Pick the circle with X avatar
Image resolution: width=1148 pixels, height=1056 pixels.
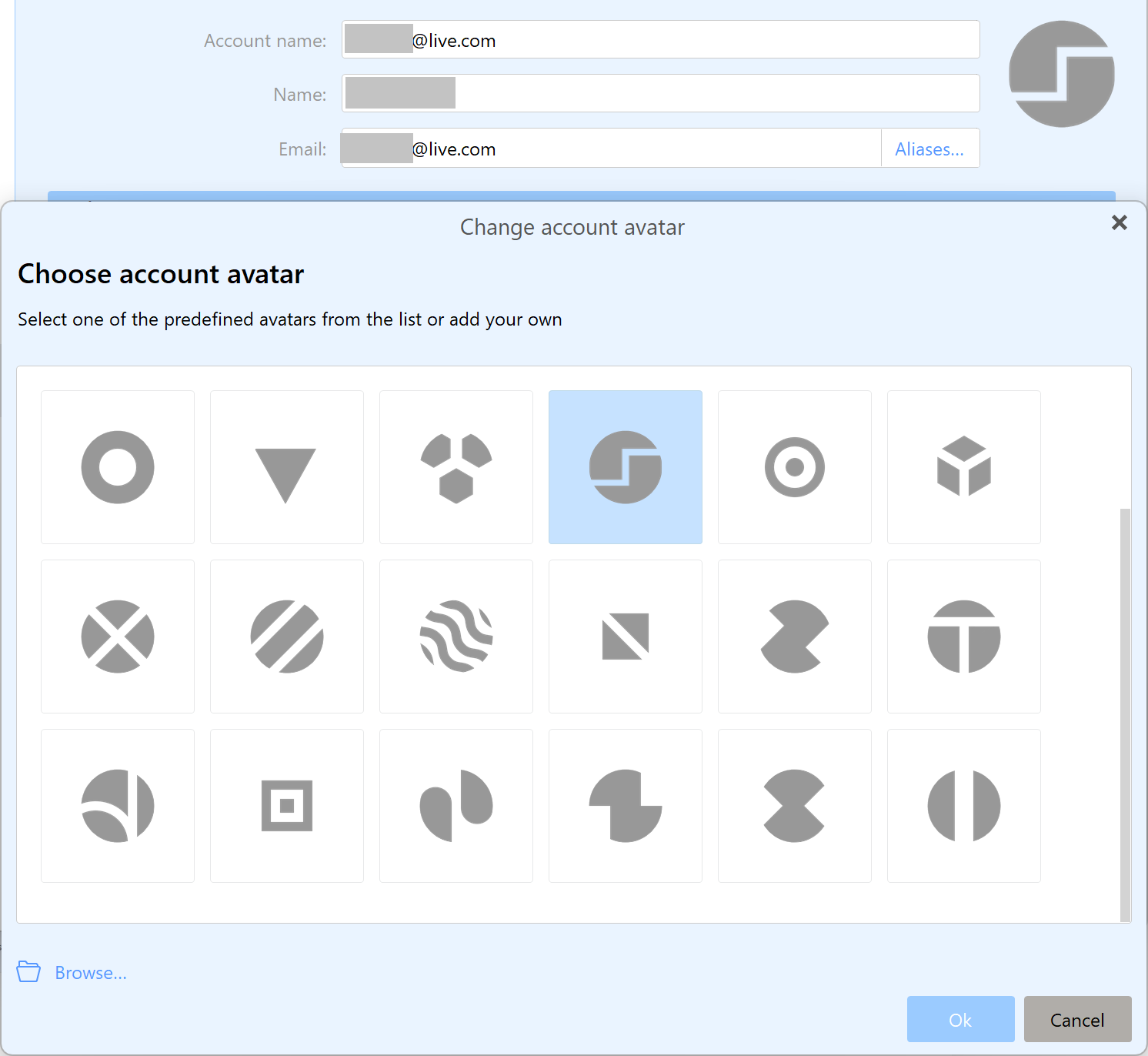click(x=118, y=637)
